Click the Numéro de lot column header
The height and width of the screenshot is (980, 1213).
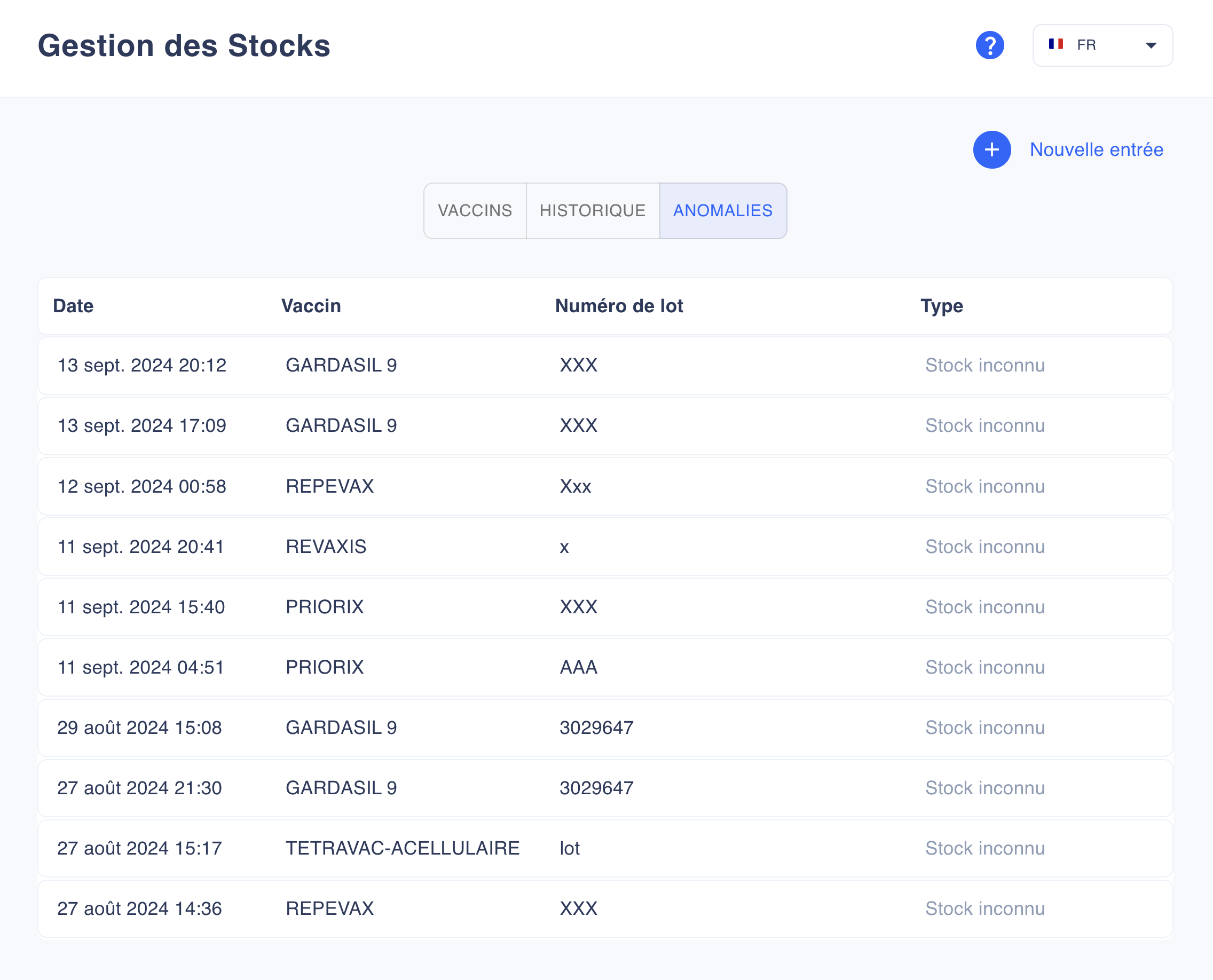pos(619,306)
